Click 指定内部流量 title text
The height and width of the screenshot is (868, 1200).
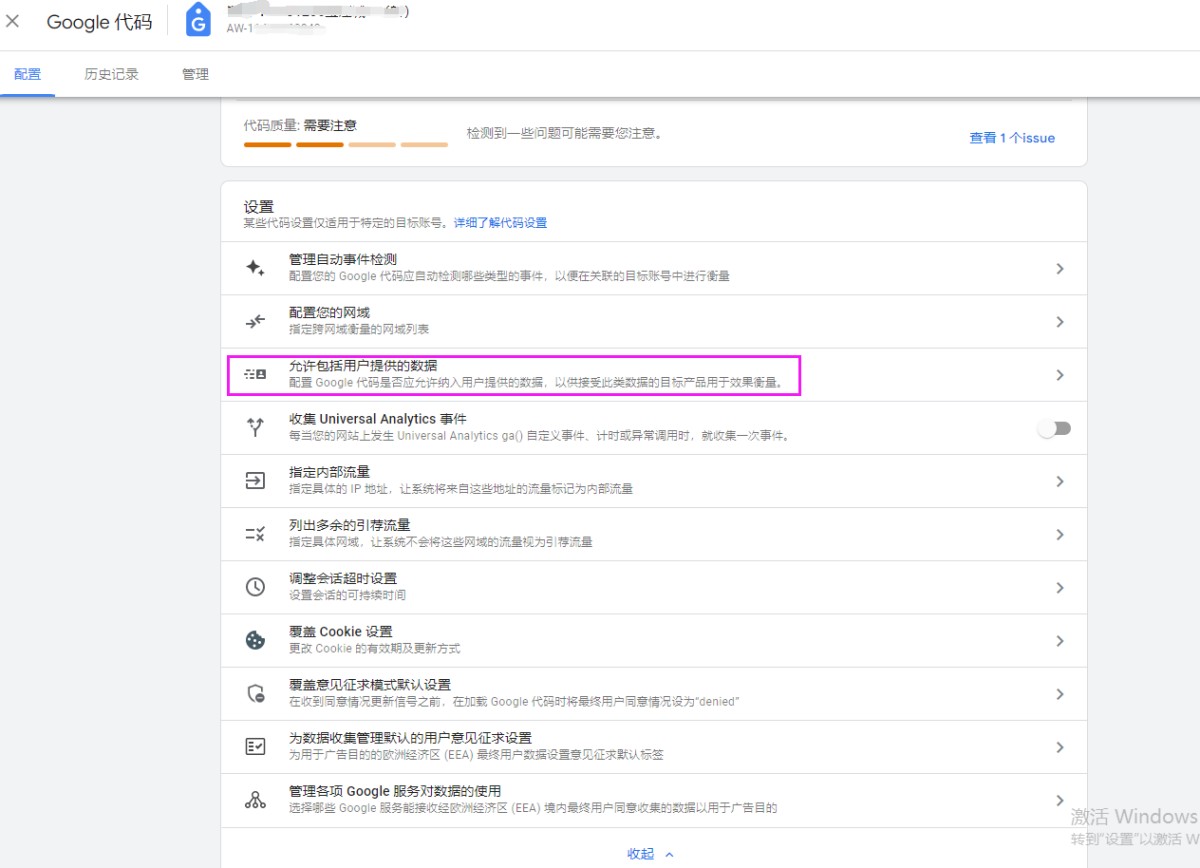point(329,472)
